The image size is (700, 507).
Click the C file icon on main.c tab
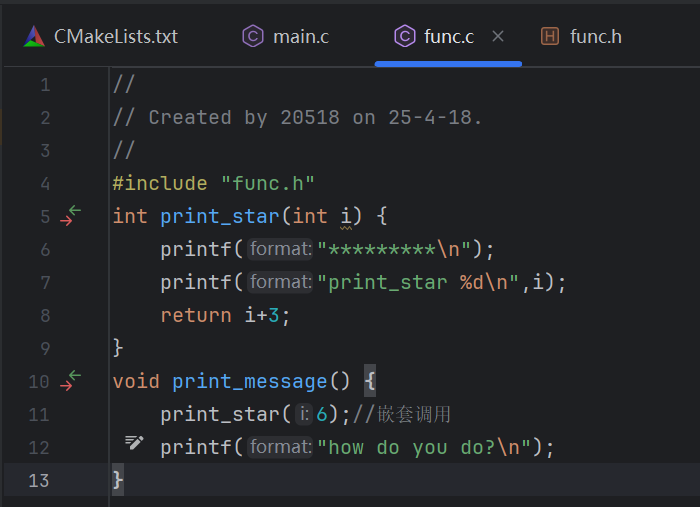(x=253, y=36)
